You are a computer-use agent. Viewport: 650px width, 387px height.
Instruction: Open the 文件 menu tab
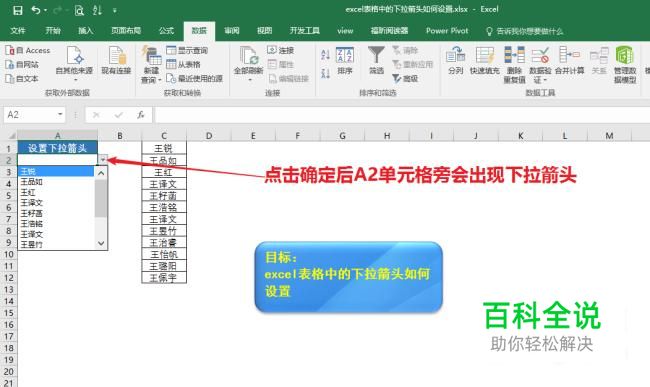tap(18, 31)
